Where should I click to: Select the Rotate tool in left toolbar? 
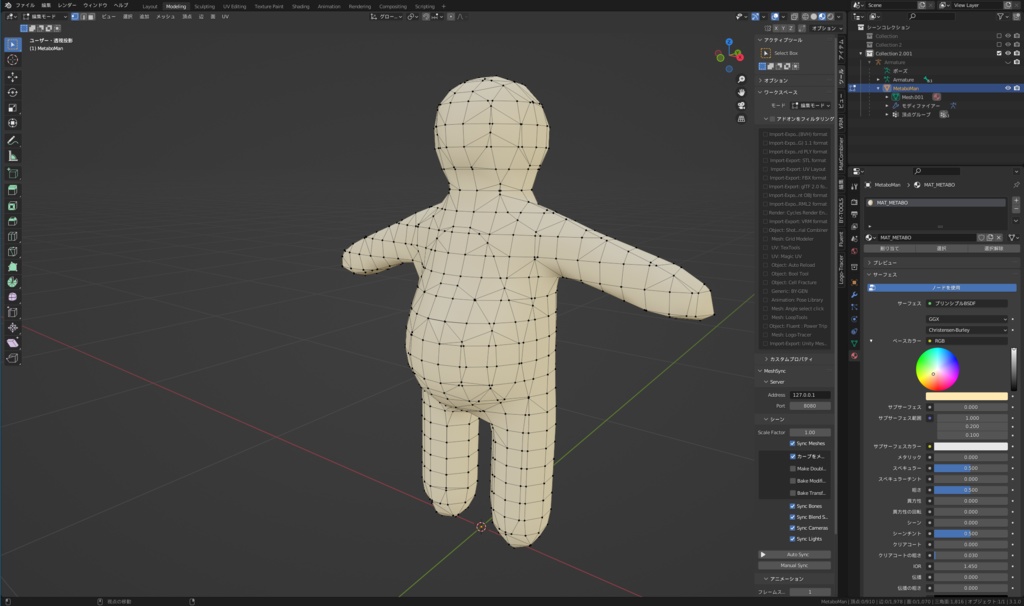pos(13,92)
